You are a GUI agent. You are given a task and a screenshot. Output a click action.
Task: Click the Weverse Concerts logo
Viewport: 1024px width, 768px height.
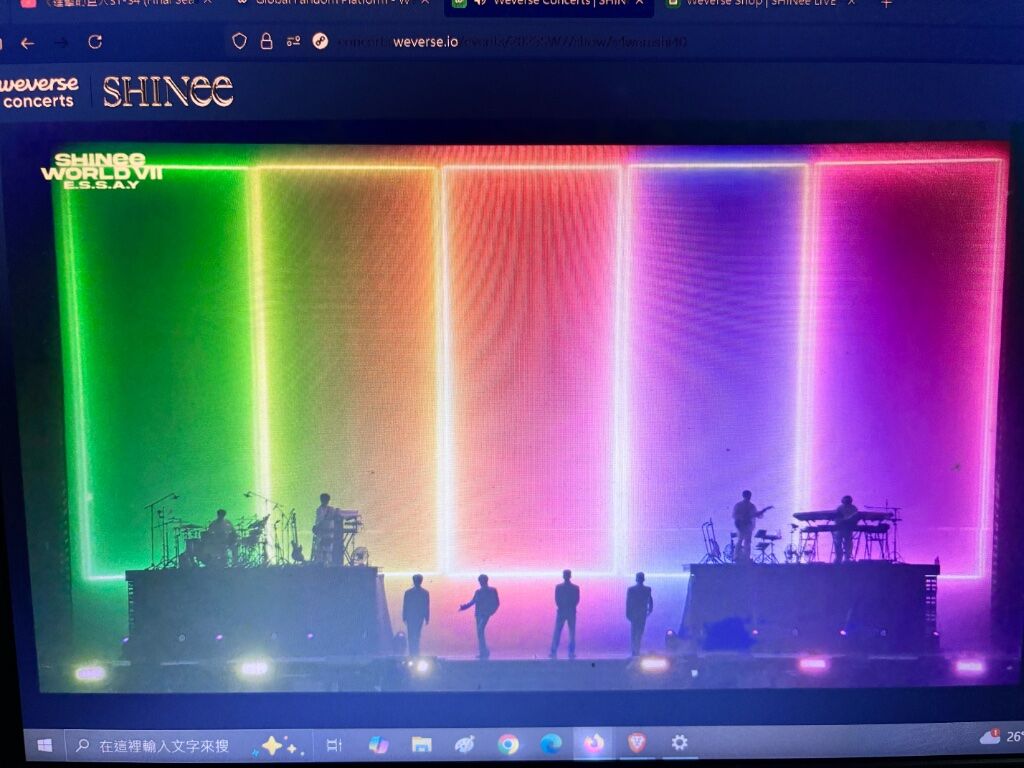pos(38,92)
